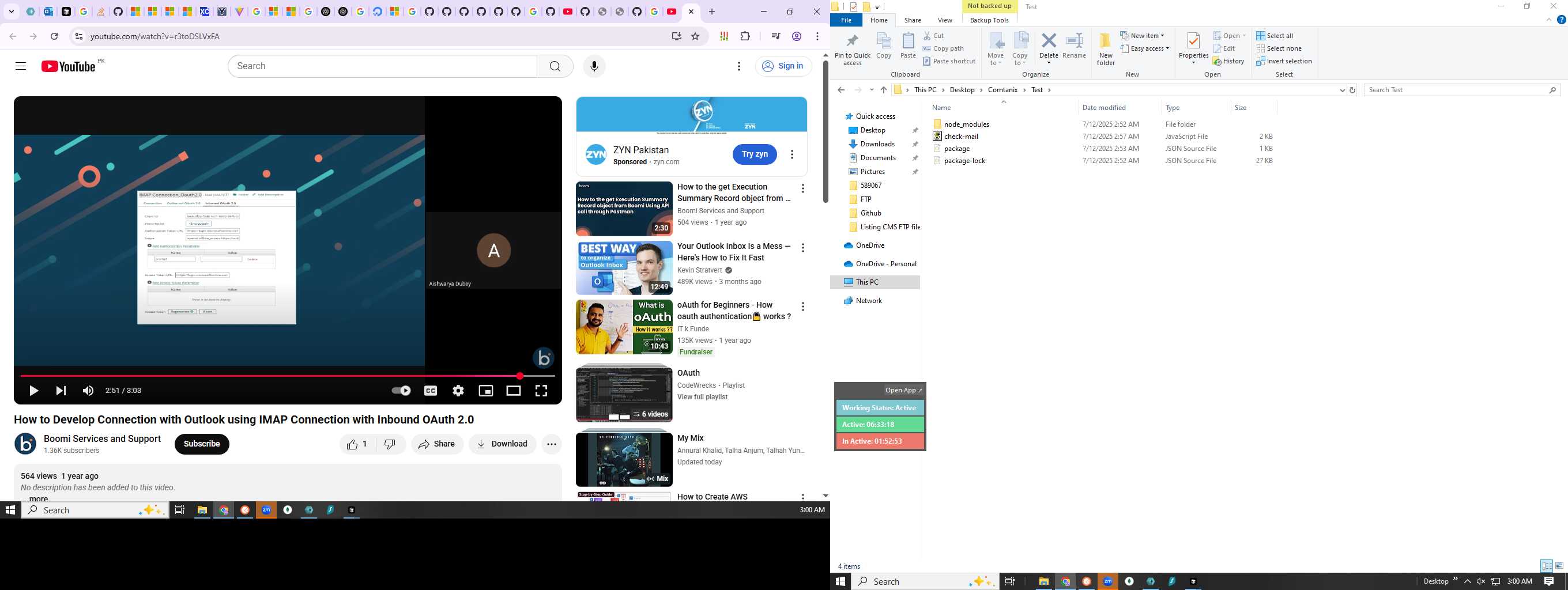Click Open App in the tracker widget

903,391
